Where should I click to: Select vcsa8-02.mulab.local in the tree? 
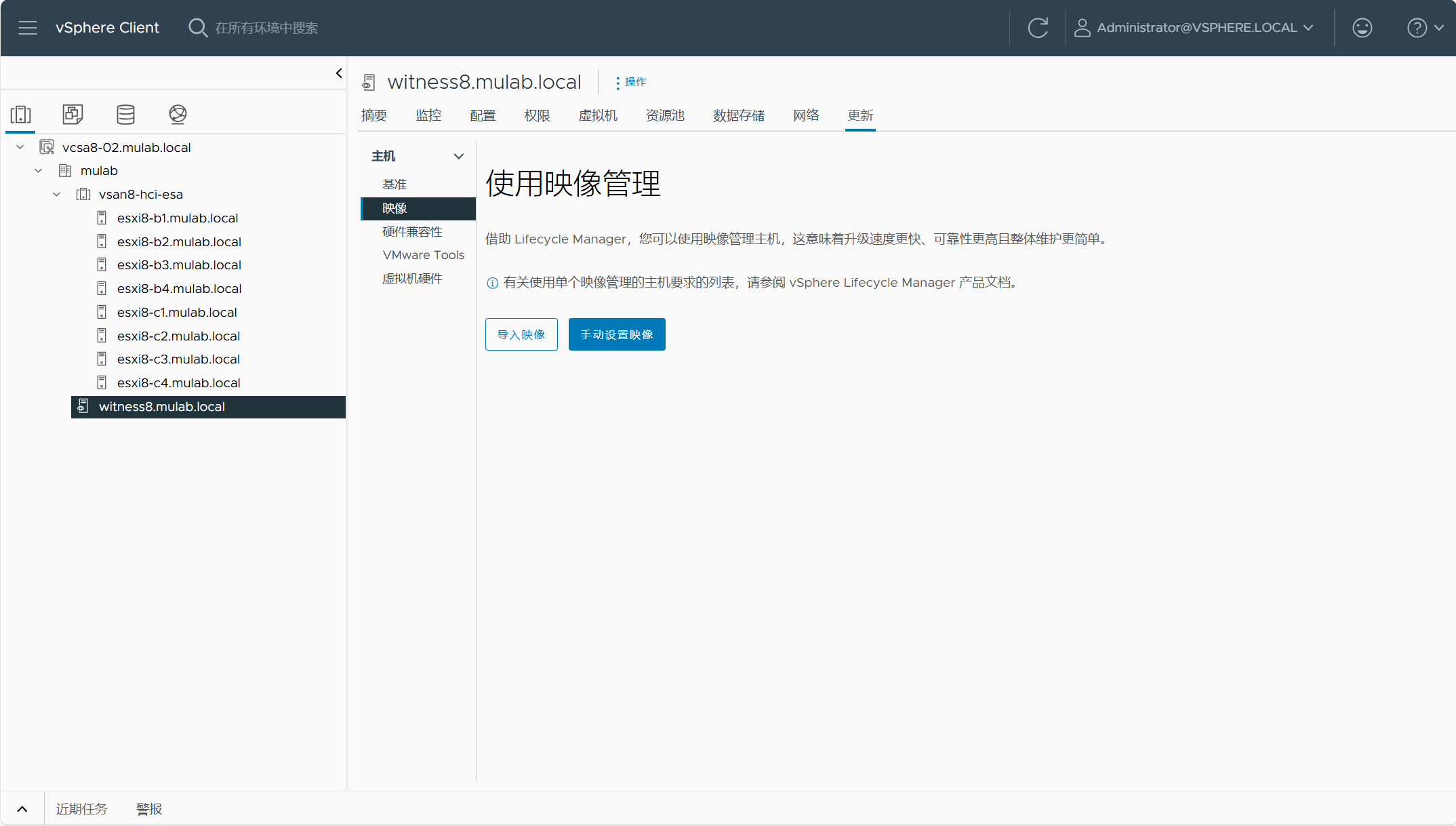pyautogui.click(x=127, y=147)
